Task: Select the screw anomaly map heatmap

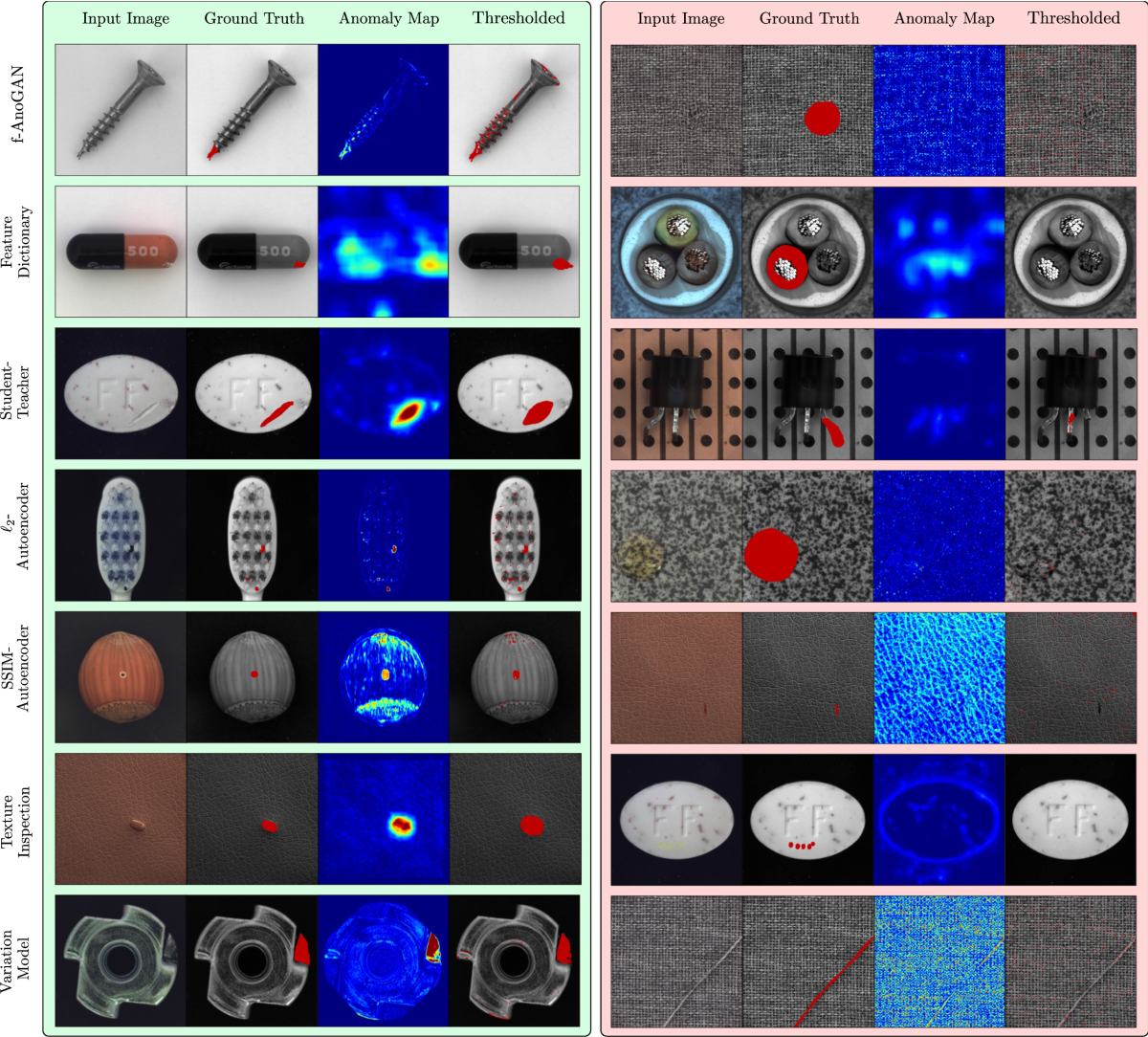Action: tap(383, 110)
